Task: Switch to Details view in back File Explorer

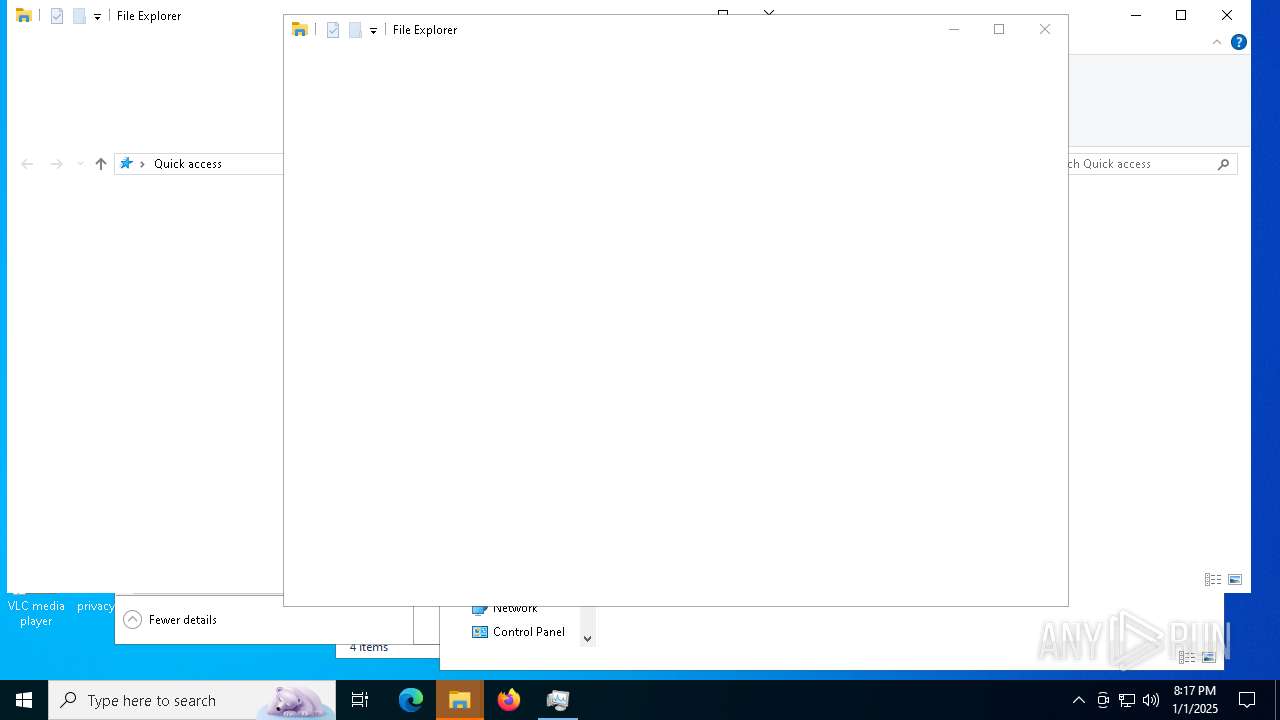Action: tap(1213, 579)
